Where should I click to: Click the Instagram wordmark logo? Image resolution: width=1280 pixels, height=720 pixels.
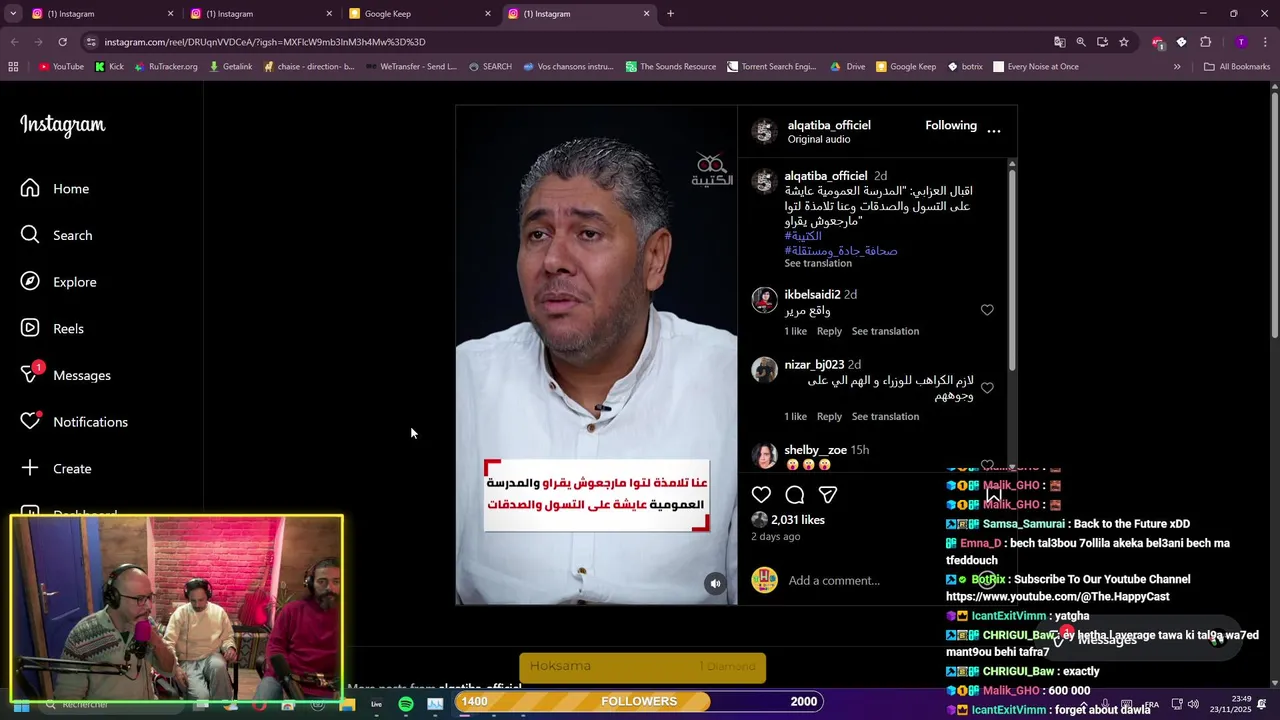click(63, 125)
